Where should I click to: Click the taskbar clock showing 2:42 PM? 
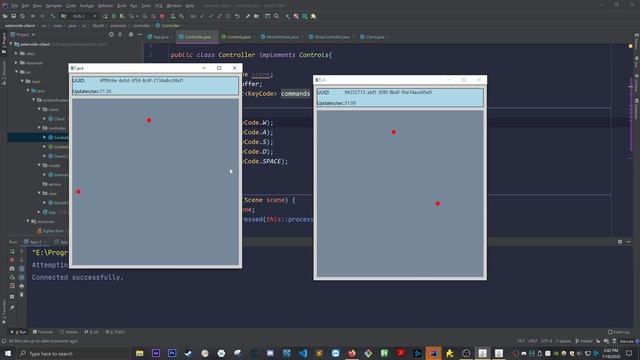pos(611,353)
